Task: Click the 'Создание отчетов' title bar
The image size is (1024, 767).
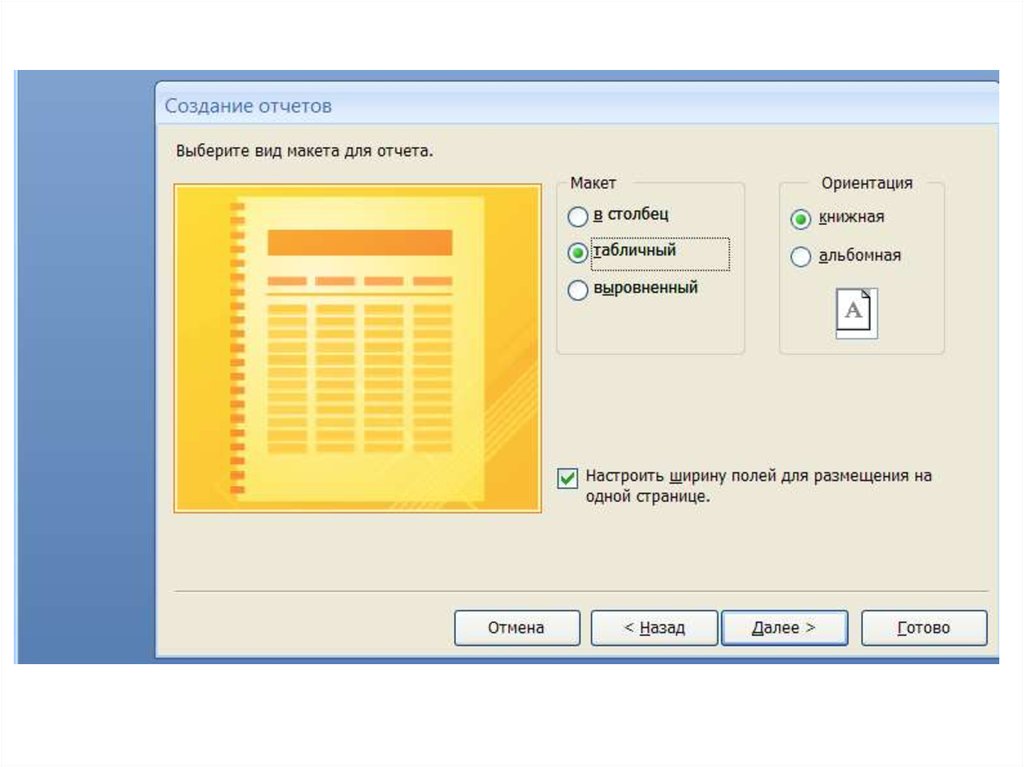Action: point(248,105)
